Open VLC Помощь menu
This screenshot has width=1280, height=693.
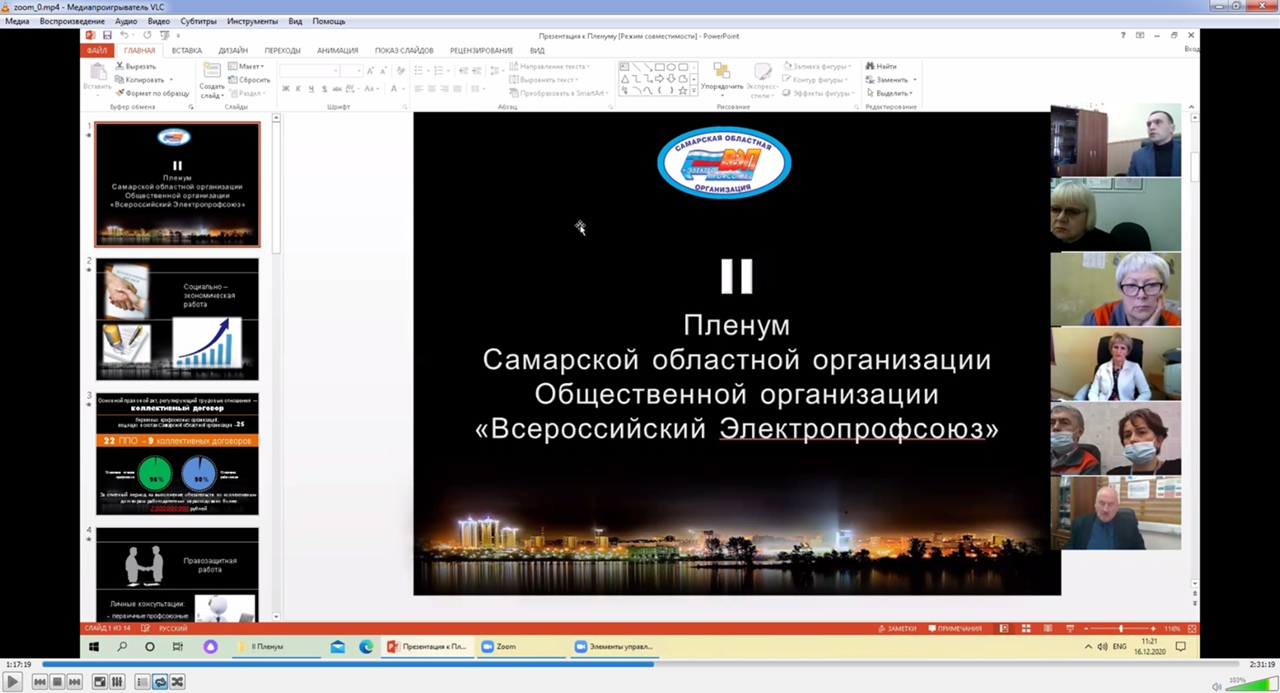(x=328, y=21)
